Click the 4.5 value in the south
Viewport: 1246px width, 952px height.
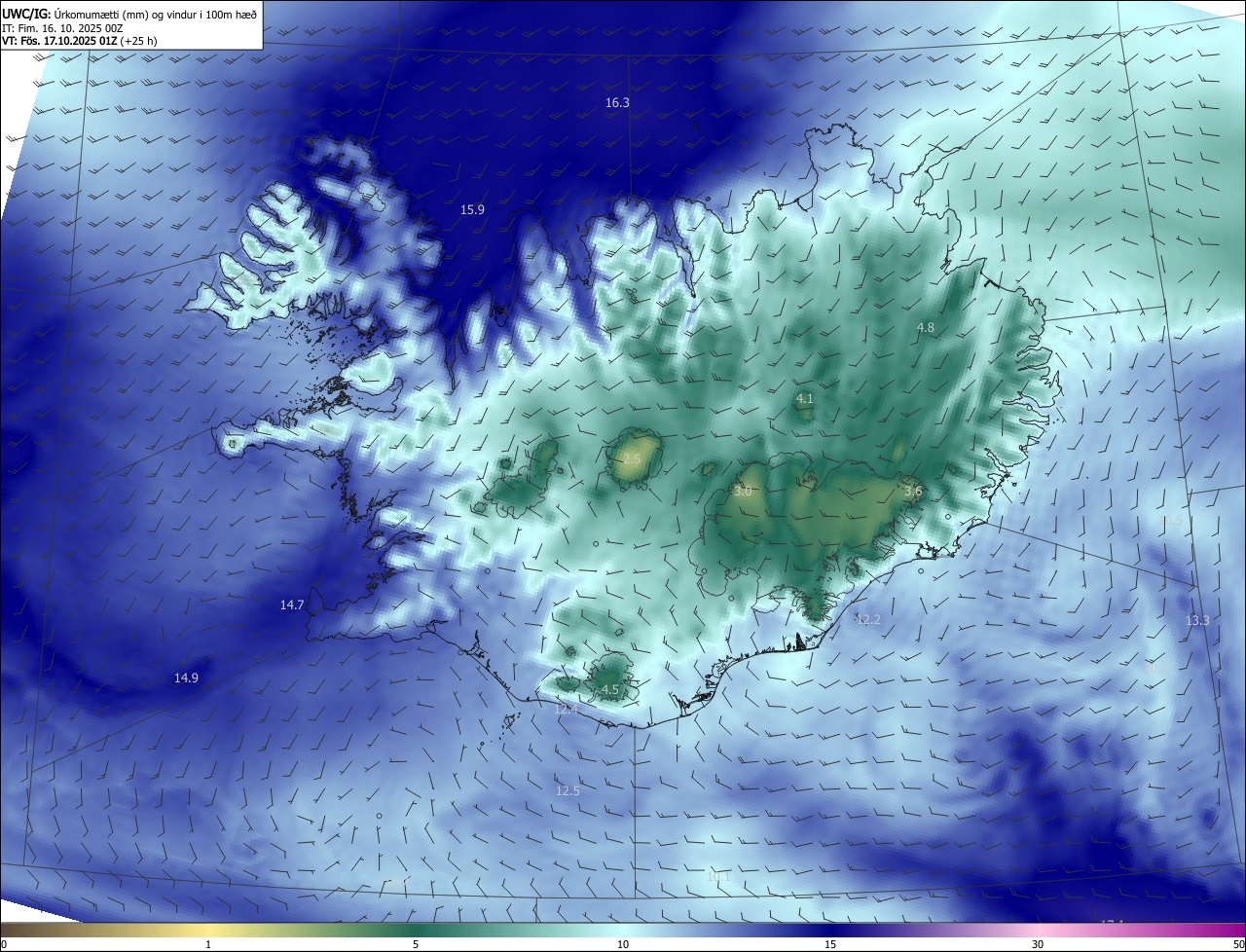tap(610, 689)
